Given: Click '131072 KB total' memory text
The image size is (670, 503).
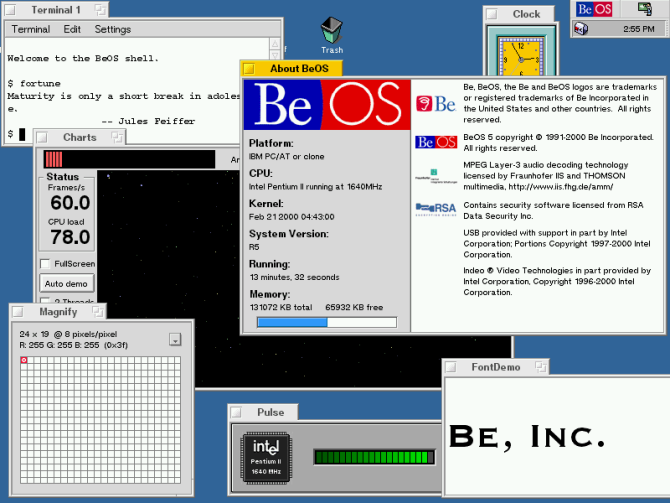Looking at the screenshot, I should pyautogui.click(x=281, y=307).
